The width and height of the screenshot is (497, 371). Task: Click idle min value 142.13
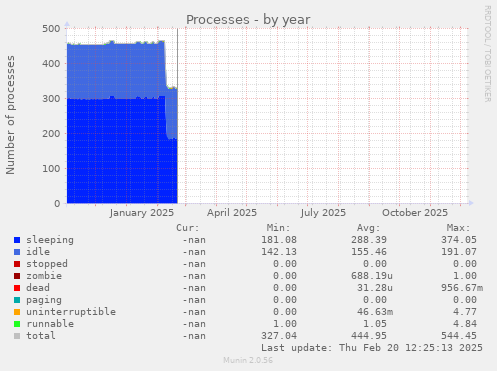279,252
